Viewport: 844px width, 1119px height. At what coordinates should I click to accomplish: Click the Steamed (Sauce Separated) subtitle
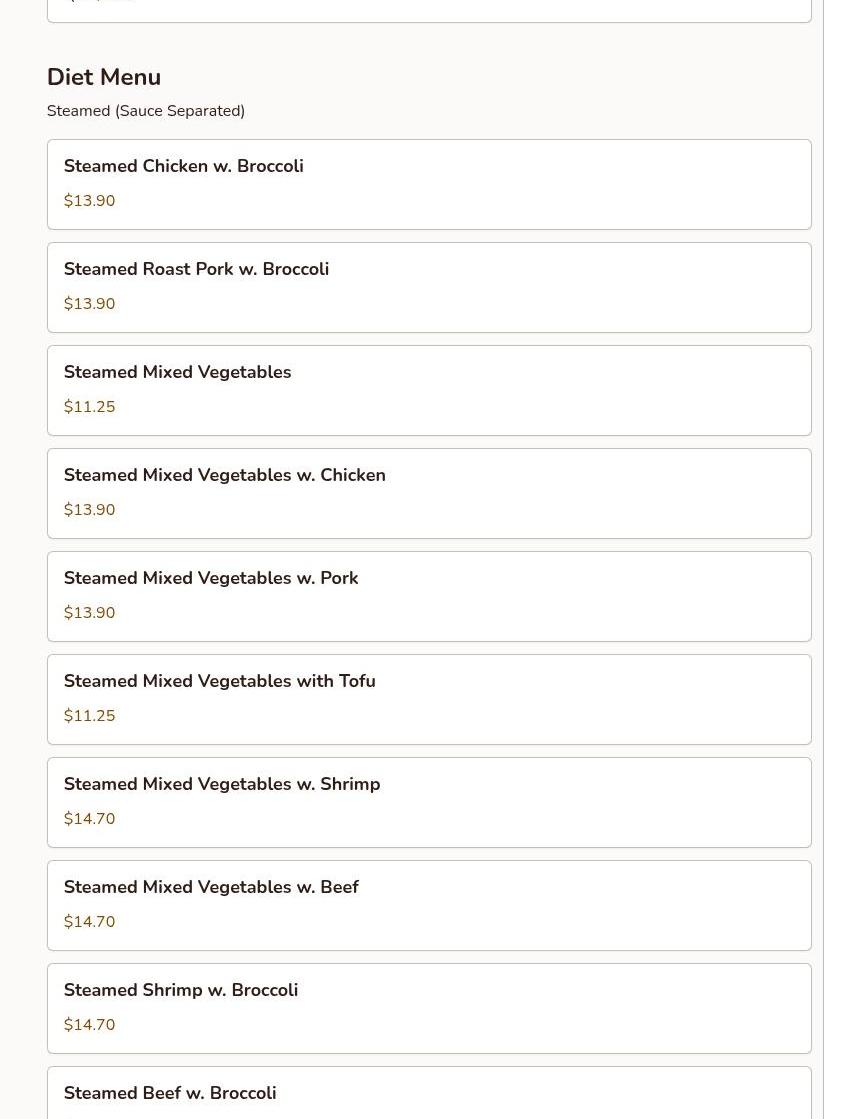146,111
